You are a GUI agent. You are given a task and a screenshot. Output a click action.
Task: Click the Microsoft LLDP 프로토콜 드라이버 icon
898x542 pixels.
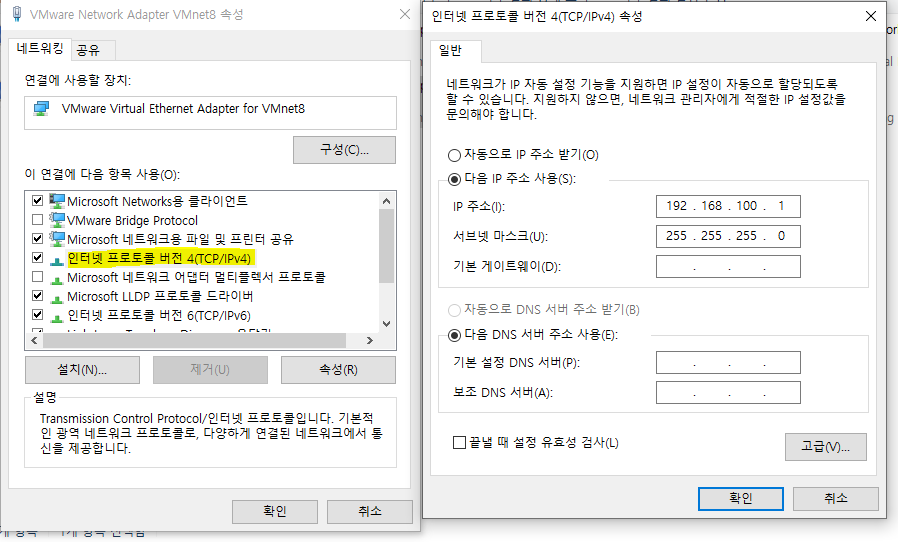pos(57,299)
